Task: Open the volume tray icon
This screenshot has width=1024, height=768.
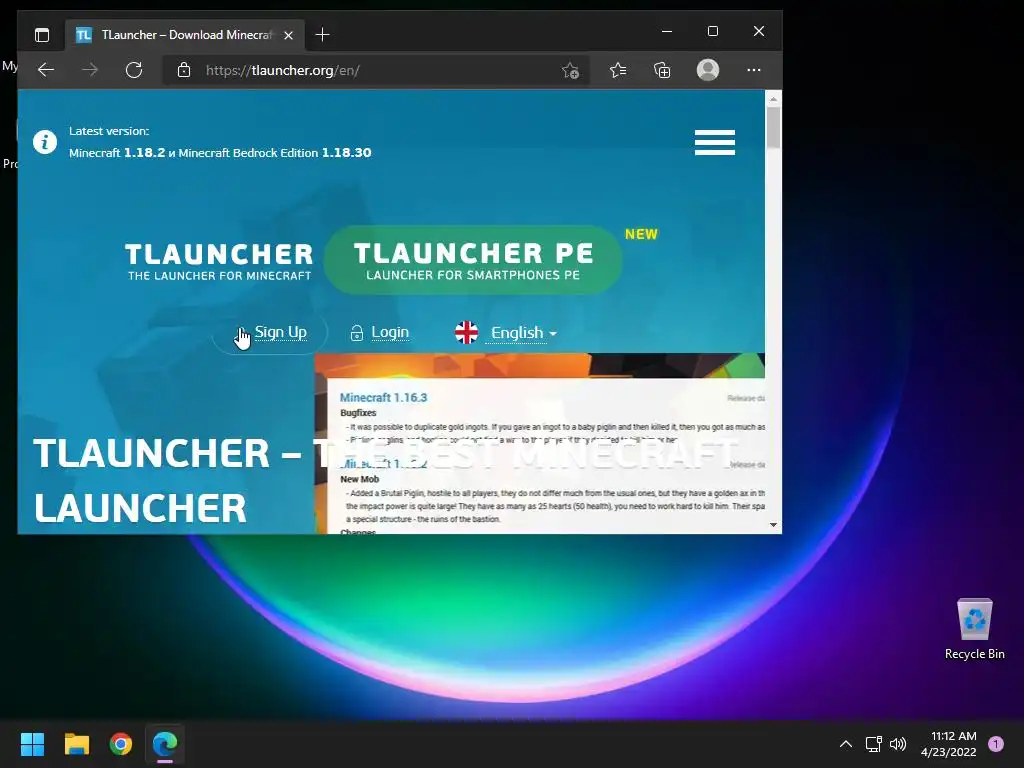Action: (898, 744)
